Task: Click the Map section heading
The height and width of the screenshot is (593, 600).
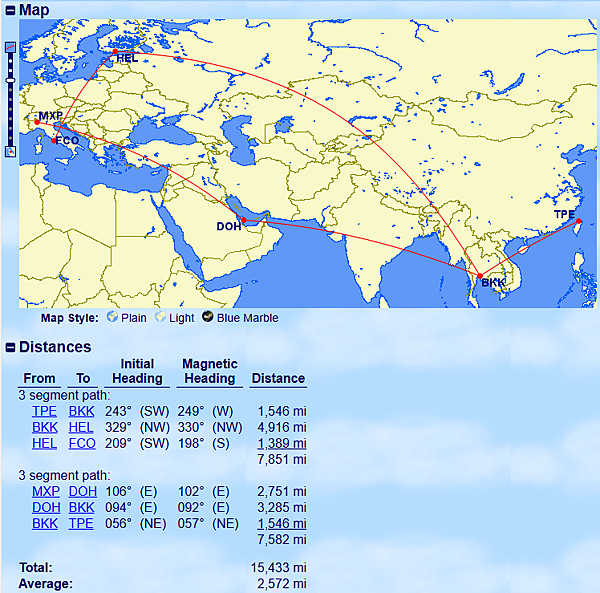Action: coord(34,10)
